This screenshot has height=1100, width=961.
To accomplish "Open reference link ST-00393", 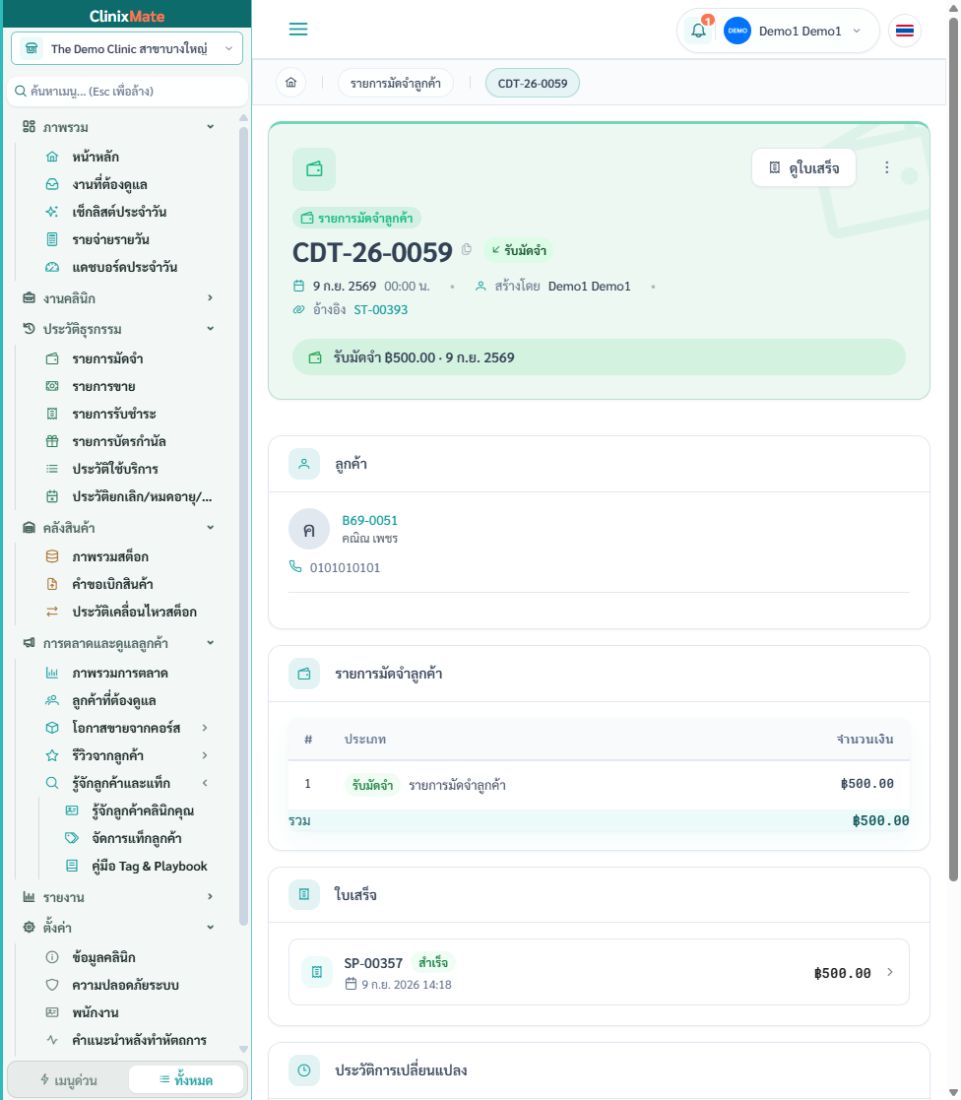I will click(380, 309).
